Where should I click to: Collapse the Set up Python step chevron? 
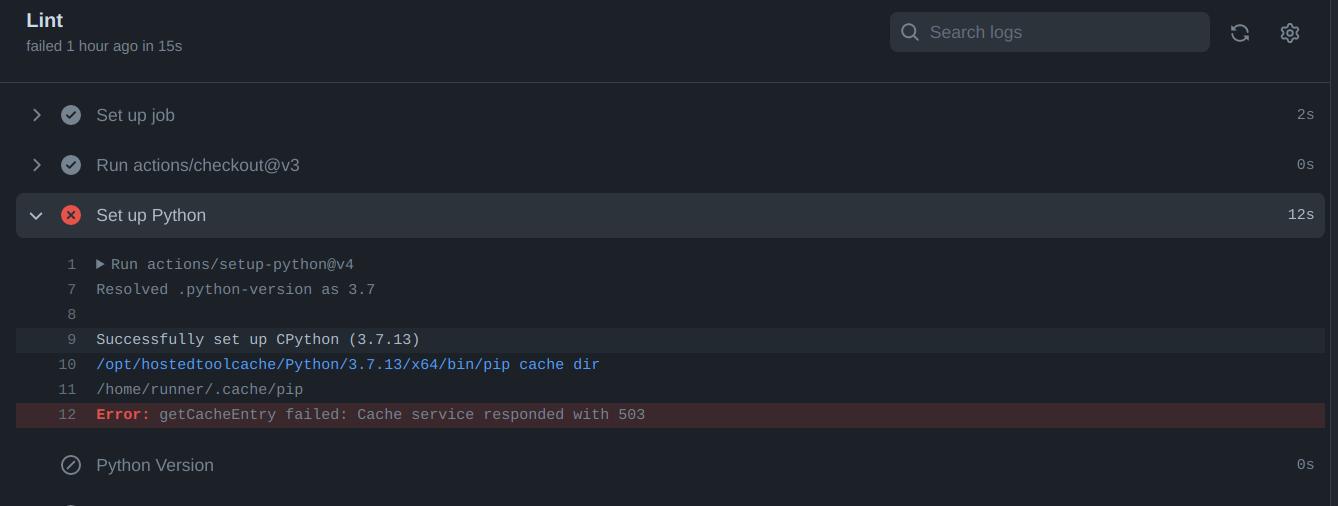37,215
